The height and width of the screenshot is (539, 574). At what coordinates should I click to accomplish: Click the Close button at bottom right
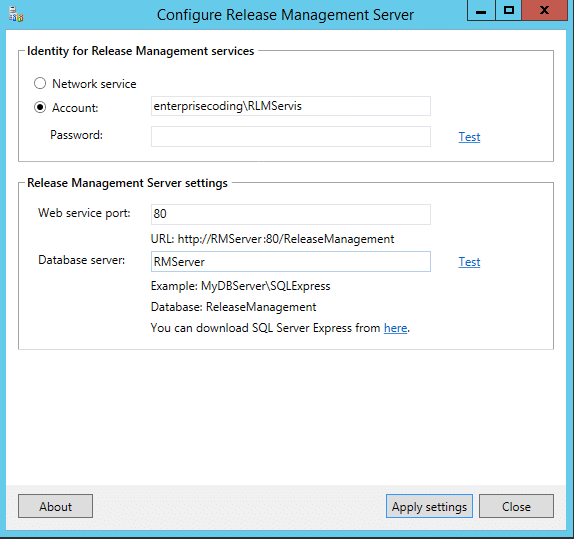tap(516, 506)
